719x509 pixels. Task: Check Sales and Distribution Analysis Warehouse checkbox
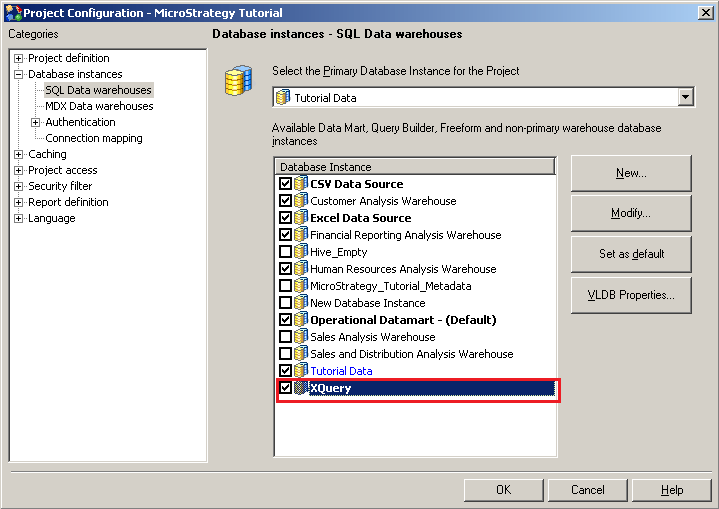[285, 353]
